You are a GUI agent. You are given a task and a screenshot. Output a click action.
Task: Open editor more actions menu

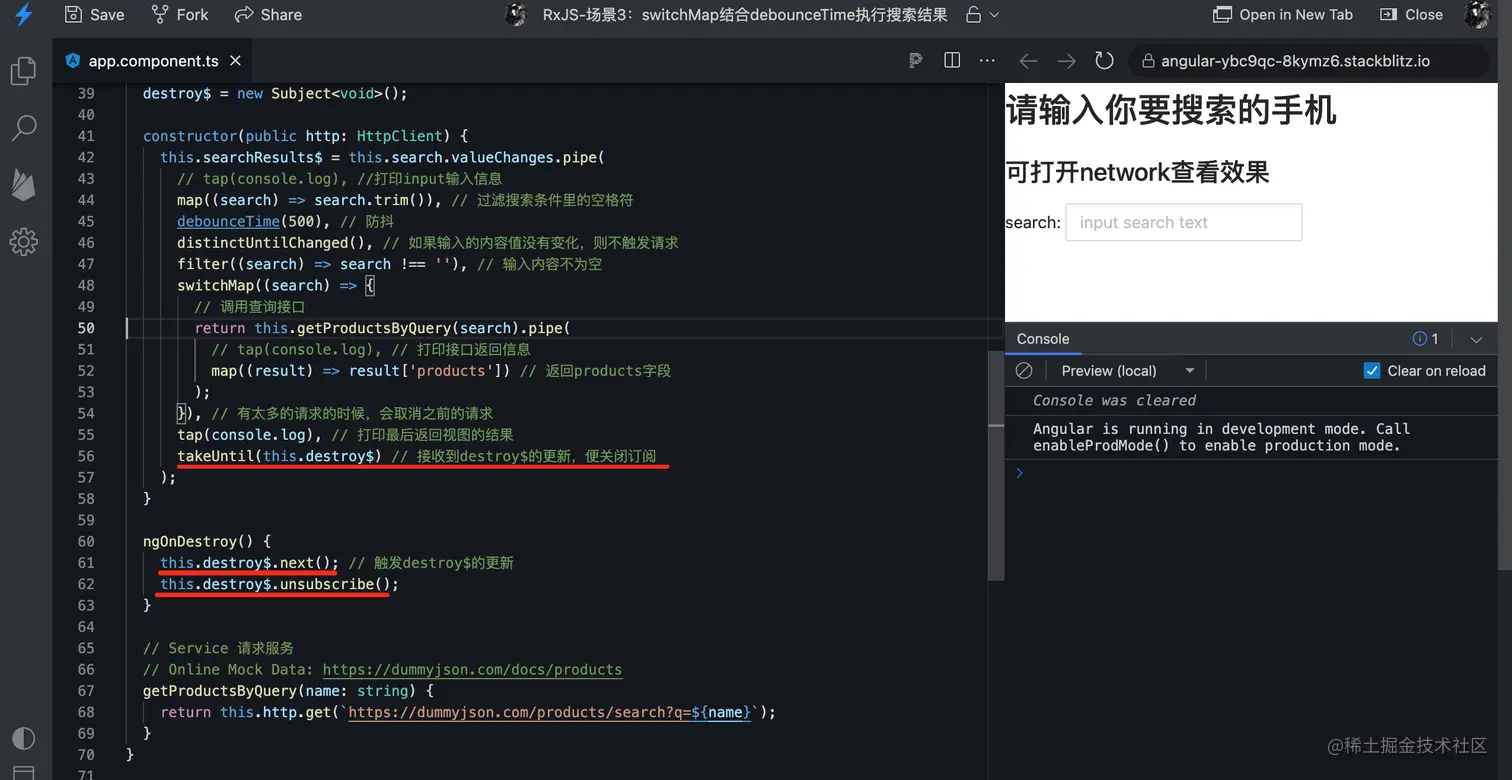[x=987, y=61]
